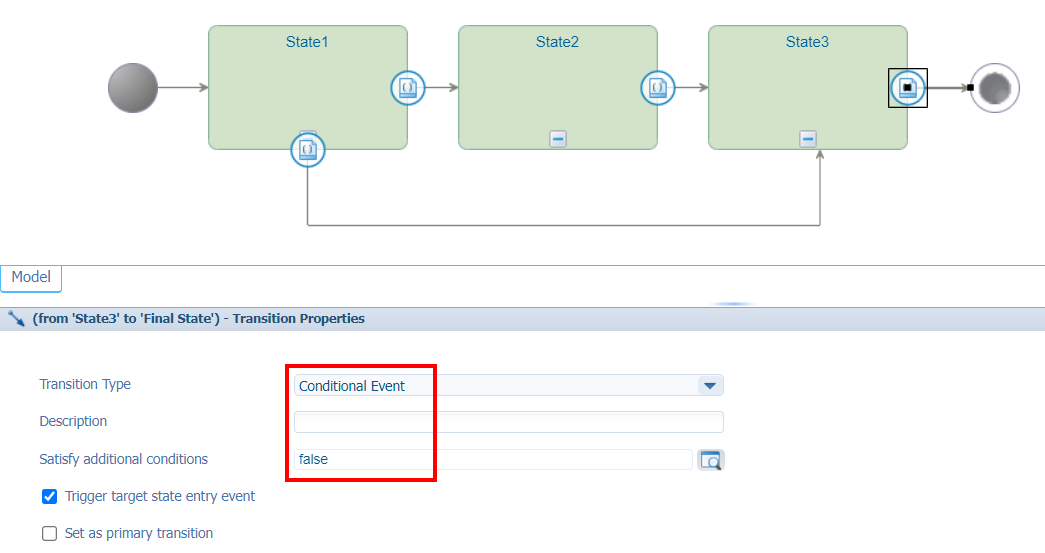The image size is (1045, 553).
Task: Select the Final State end node
Action: click(994, 88)
